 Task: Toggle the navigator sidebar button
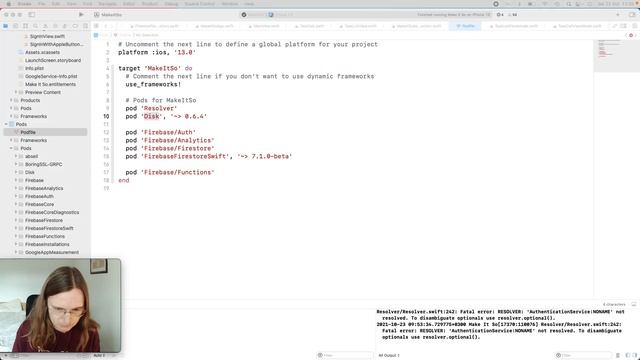click(31, 15)
